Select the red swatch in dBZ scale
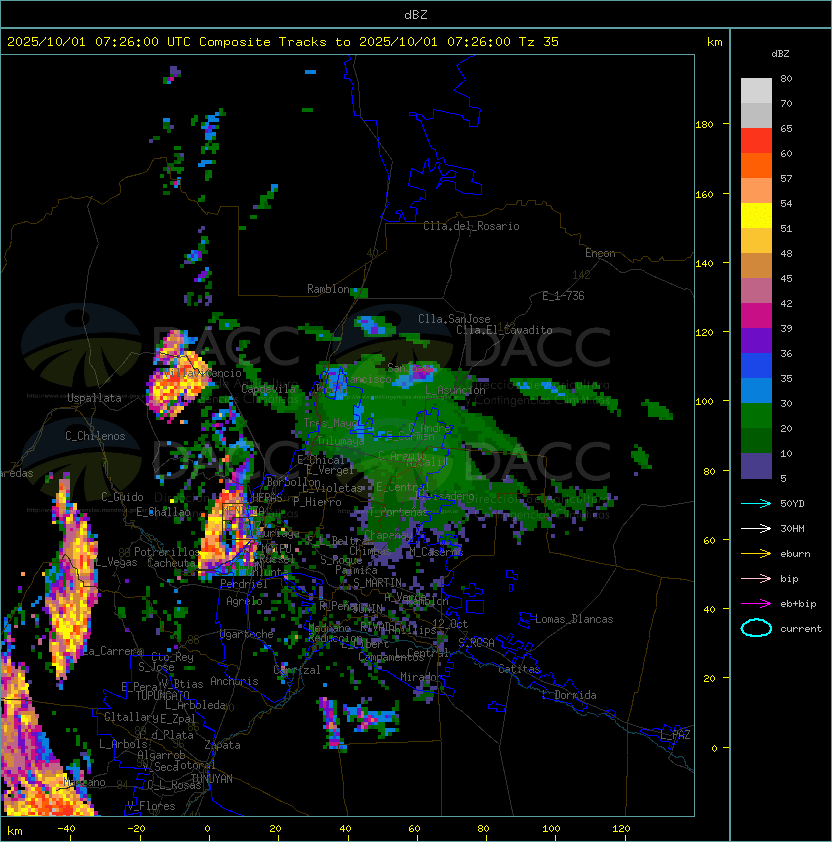 point(756,141)
